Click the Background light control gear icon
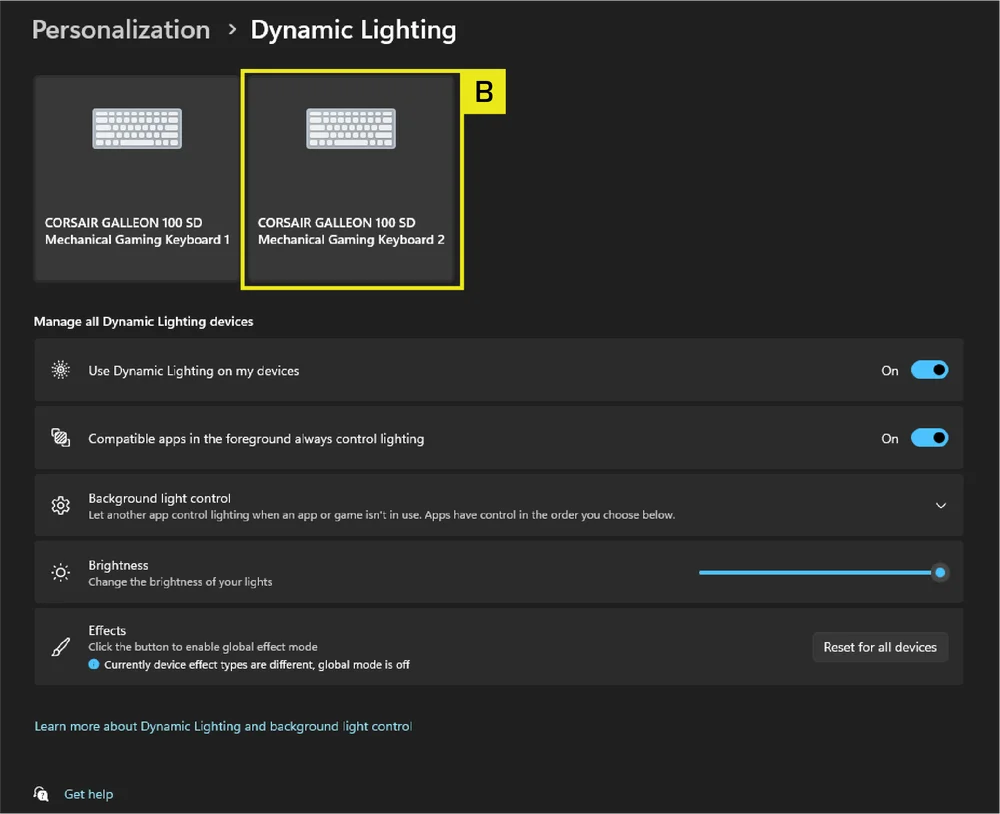Screen dimensions: 1000x814 click(x=61, y=506)
